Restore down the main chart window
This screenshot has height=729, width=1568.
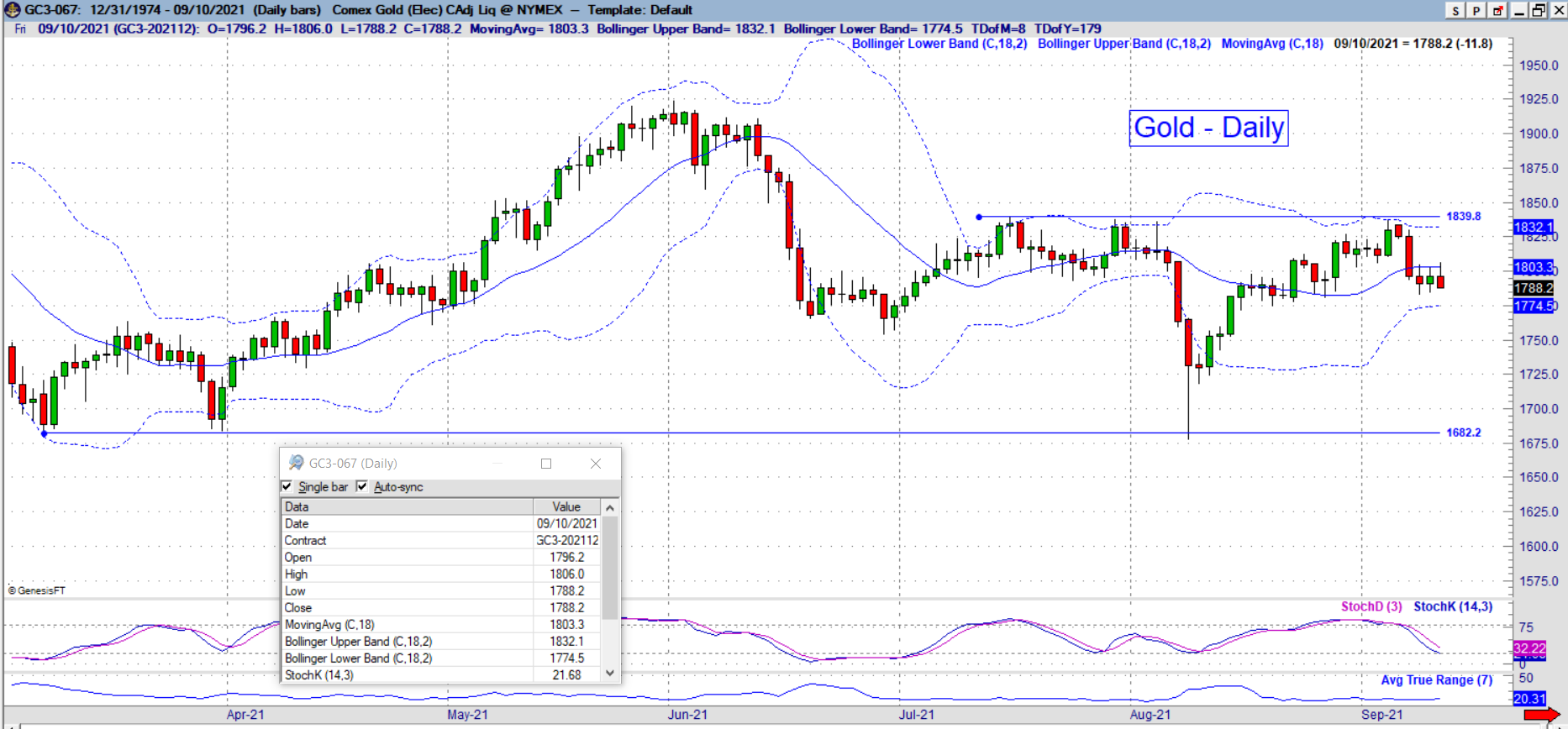point(1539,10)
